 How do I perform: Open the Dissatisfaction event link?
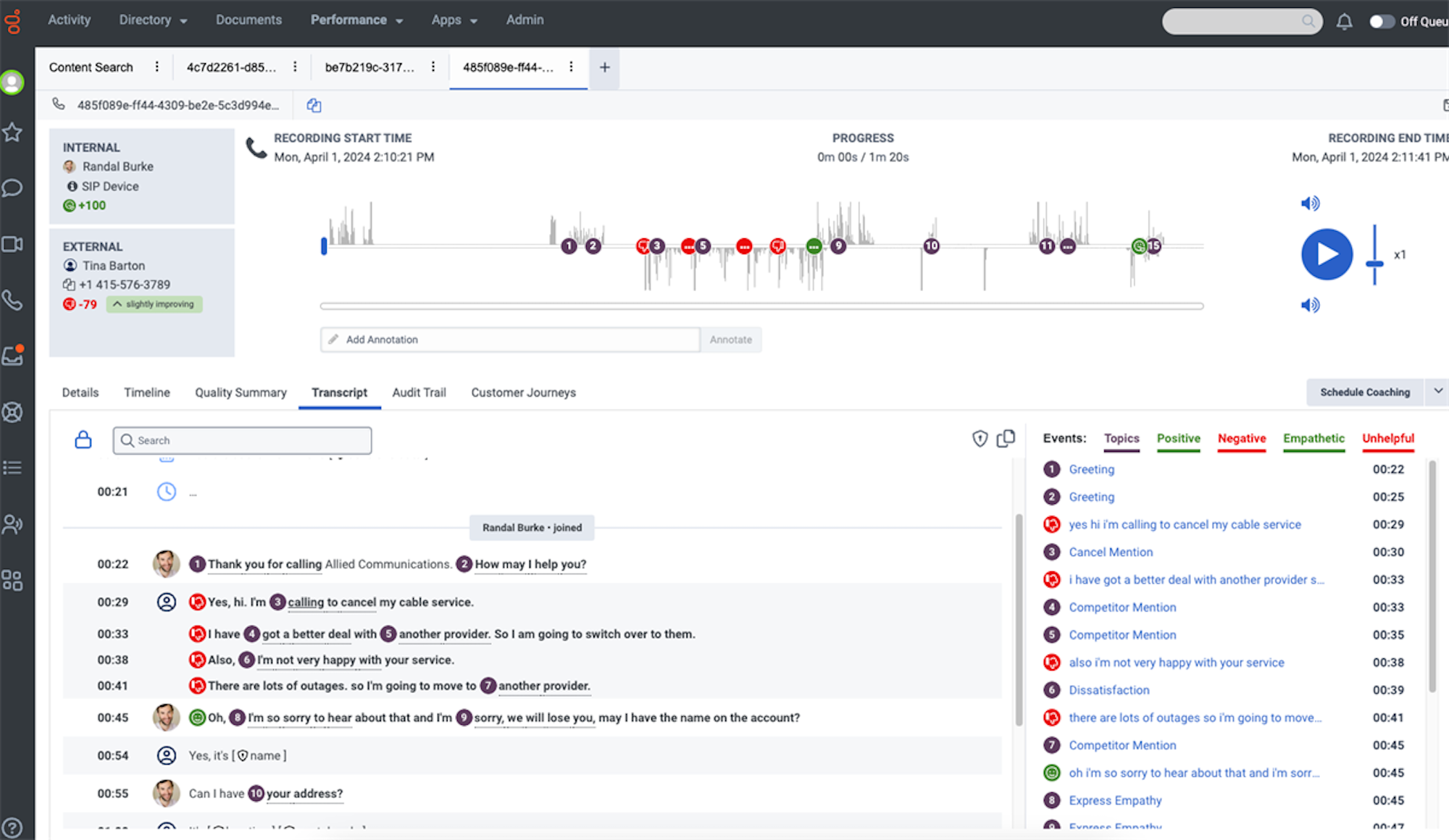point(1109,690)
